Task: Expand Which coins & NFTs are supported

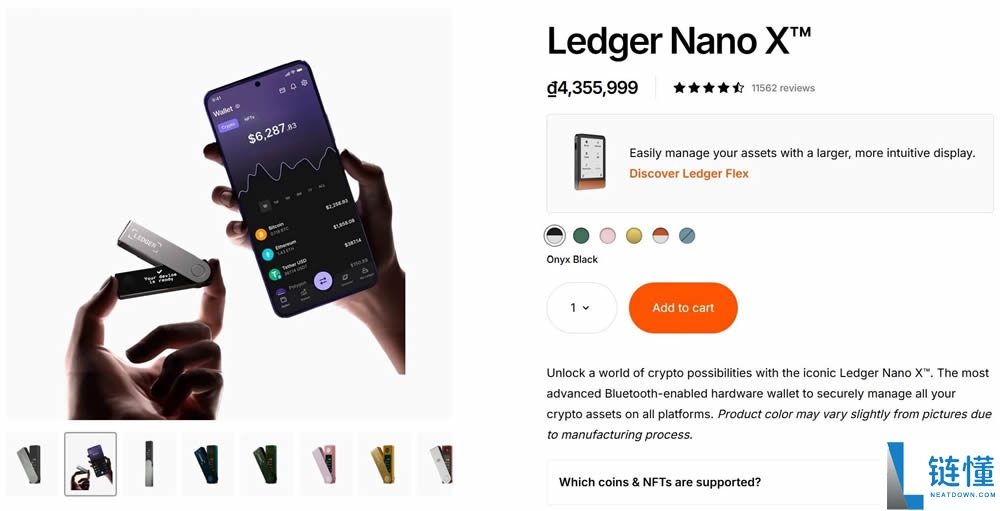Action: click(713, 482)
